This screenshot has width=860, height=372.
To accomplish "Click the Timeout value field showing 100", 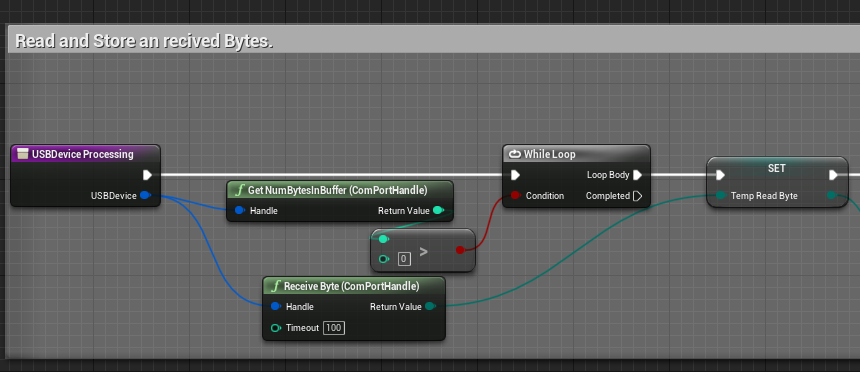I will tap(333, 328).
